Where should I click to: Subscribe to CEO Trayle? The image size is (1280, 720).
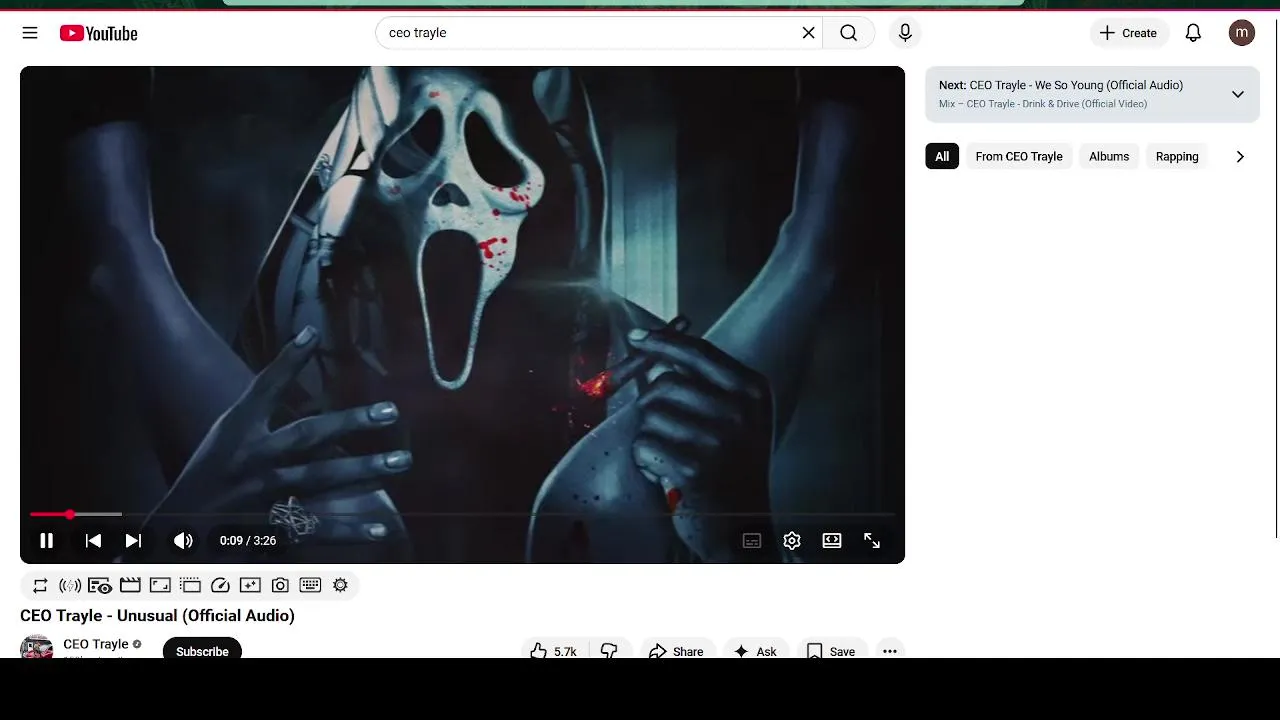pyautogui.click(x=202, y=648)
